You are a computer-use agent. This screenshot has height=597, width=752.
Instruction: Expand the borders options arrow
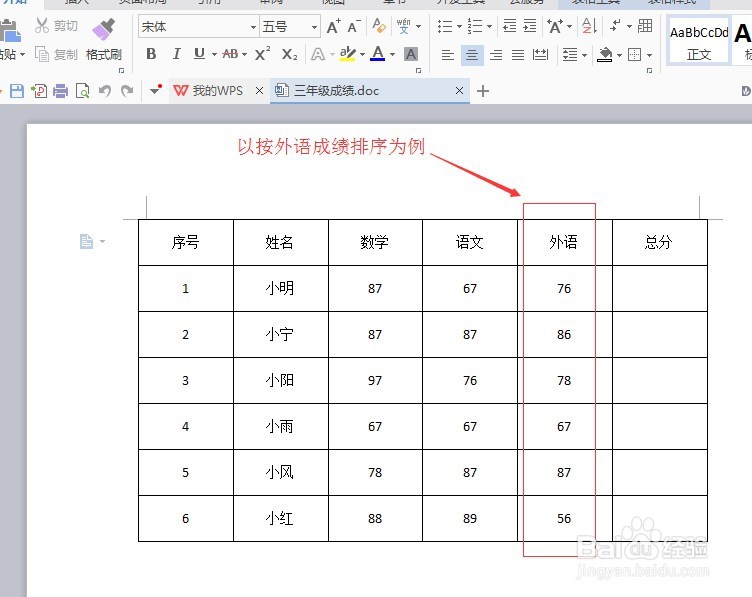(x=649, y=55)
